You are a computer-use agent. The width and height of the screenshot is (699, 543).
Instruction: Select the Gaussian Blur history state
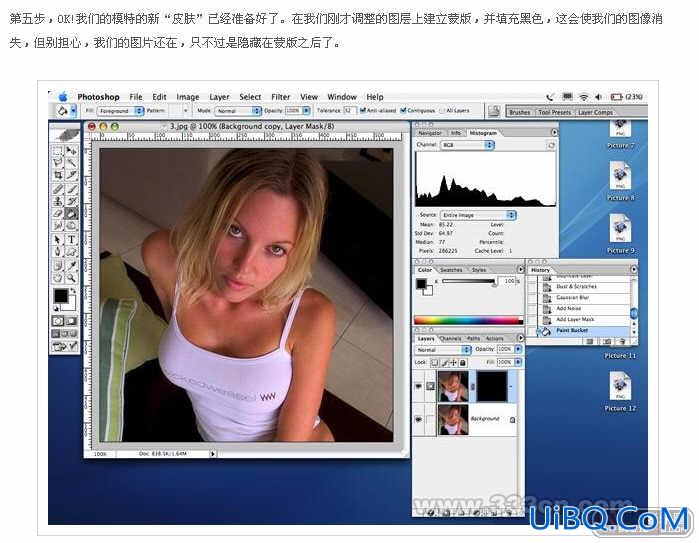[x=584, y=297]
